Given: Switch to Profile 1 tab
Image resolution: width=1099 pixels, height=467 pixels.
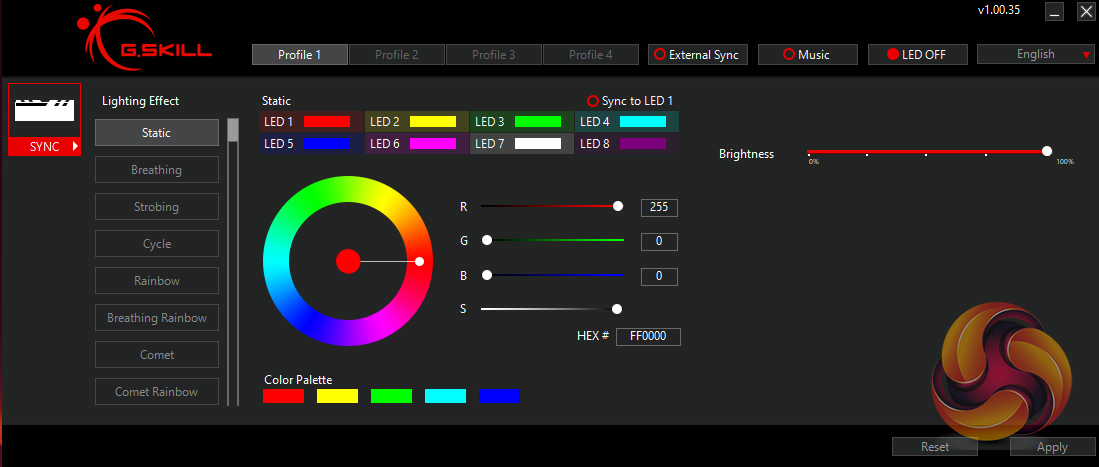Looking at the screenshot, I should [299, 54].
